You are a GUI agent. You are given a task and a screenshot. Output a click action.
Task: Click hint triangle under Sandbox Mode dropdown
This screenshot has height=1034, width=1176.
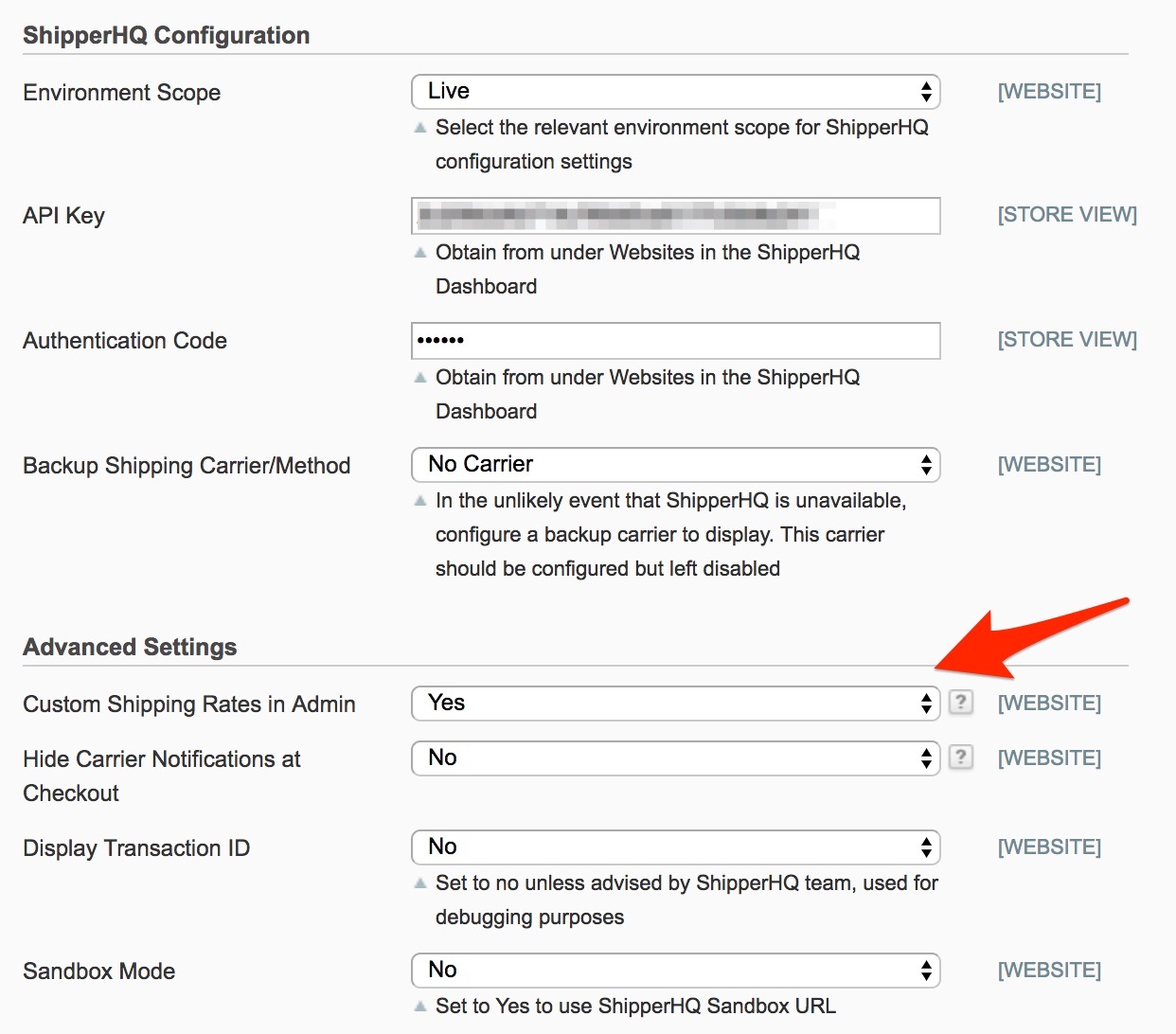click(420, 1007)
